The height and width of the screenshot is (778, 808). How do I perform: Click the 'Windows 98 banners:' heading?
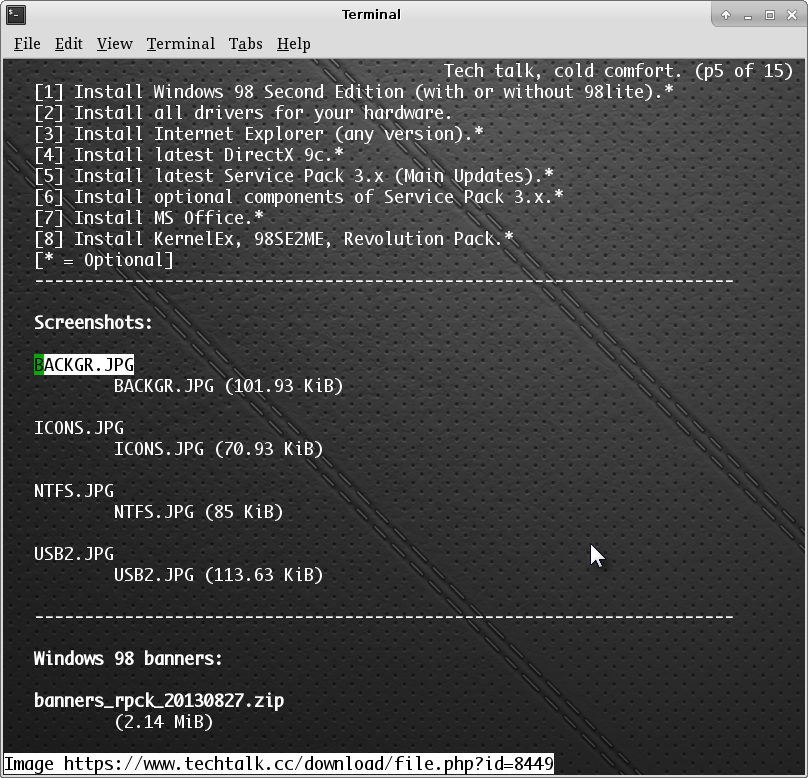(x=128, y=659)
